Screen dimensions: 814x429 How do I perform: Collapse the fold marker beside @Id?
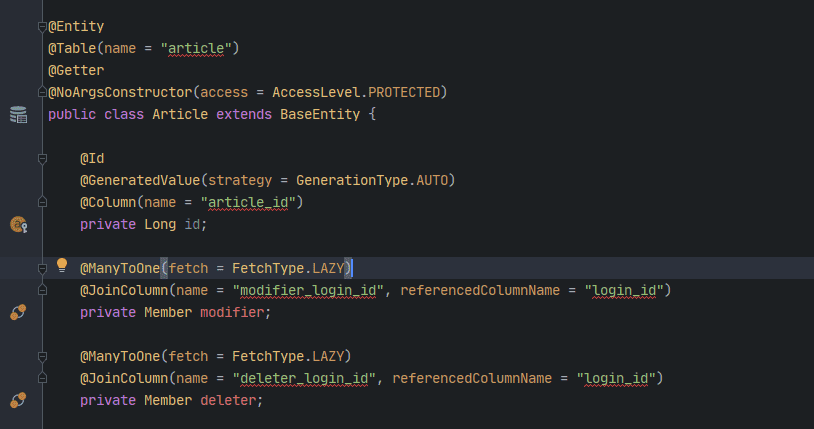coord(43,158)
